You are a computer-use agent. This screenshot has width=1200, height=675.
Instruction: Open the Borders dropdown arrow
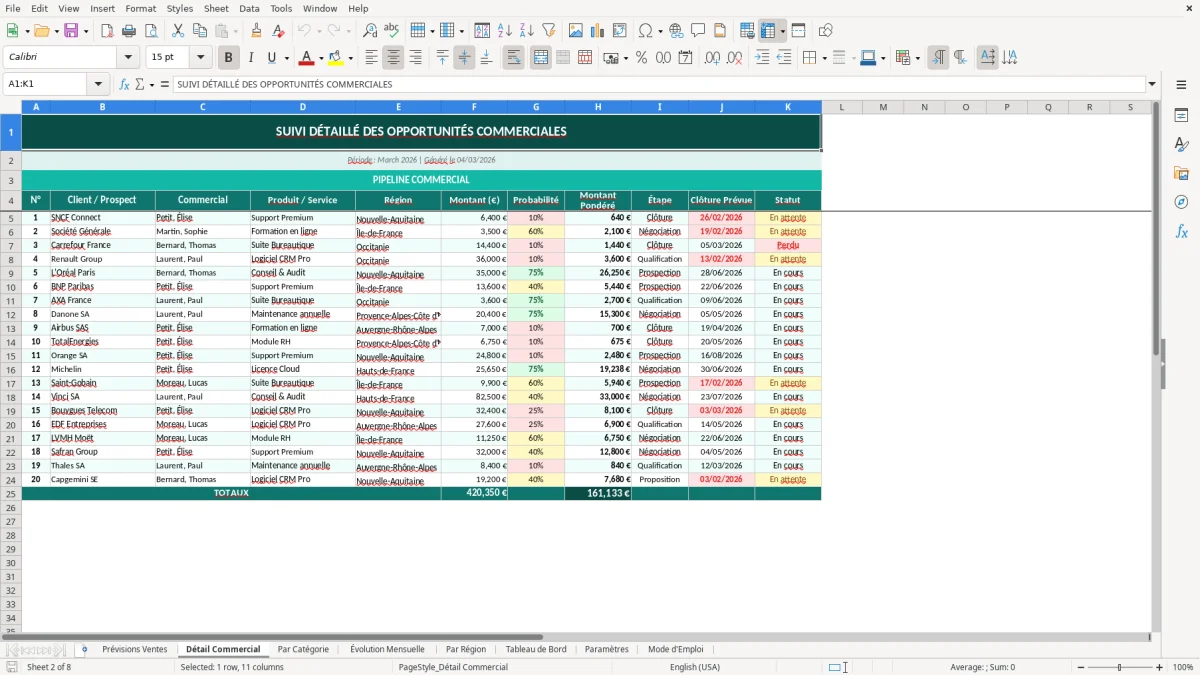[824, 58]
